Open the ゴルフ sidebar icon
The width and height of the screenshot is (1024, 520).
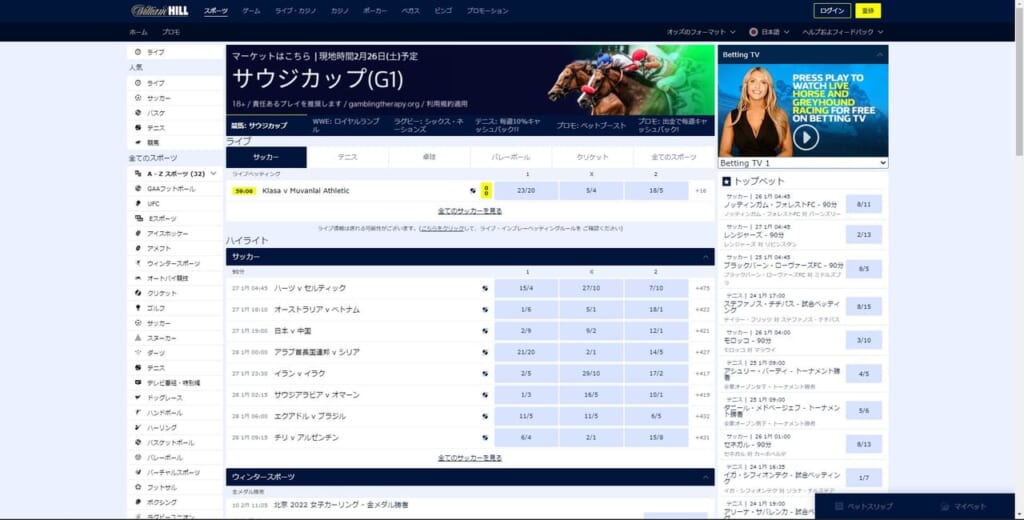coord(138,308)
